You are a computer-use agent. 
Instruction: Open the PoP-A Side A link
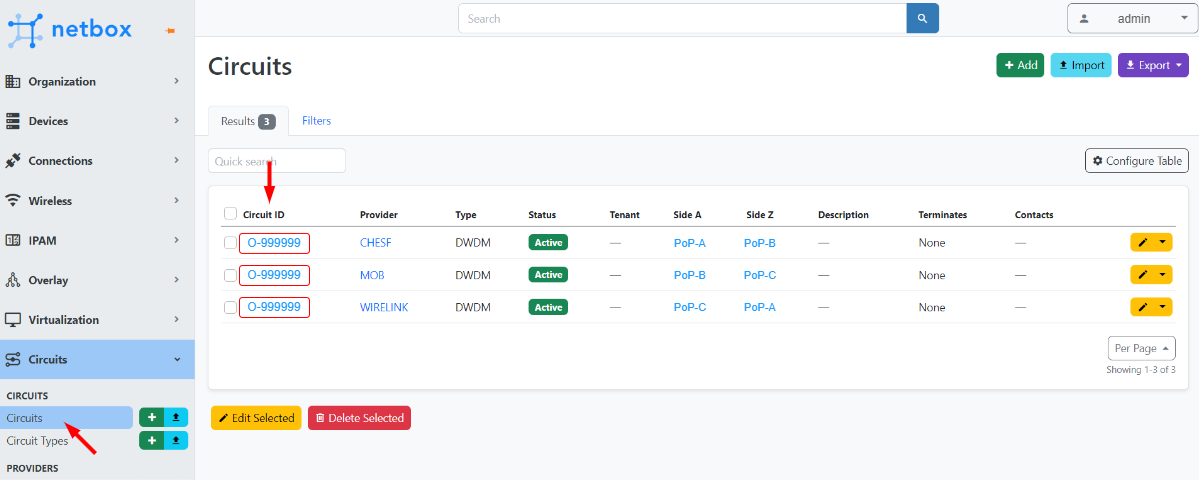[x=690, y=243]
